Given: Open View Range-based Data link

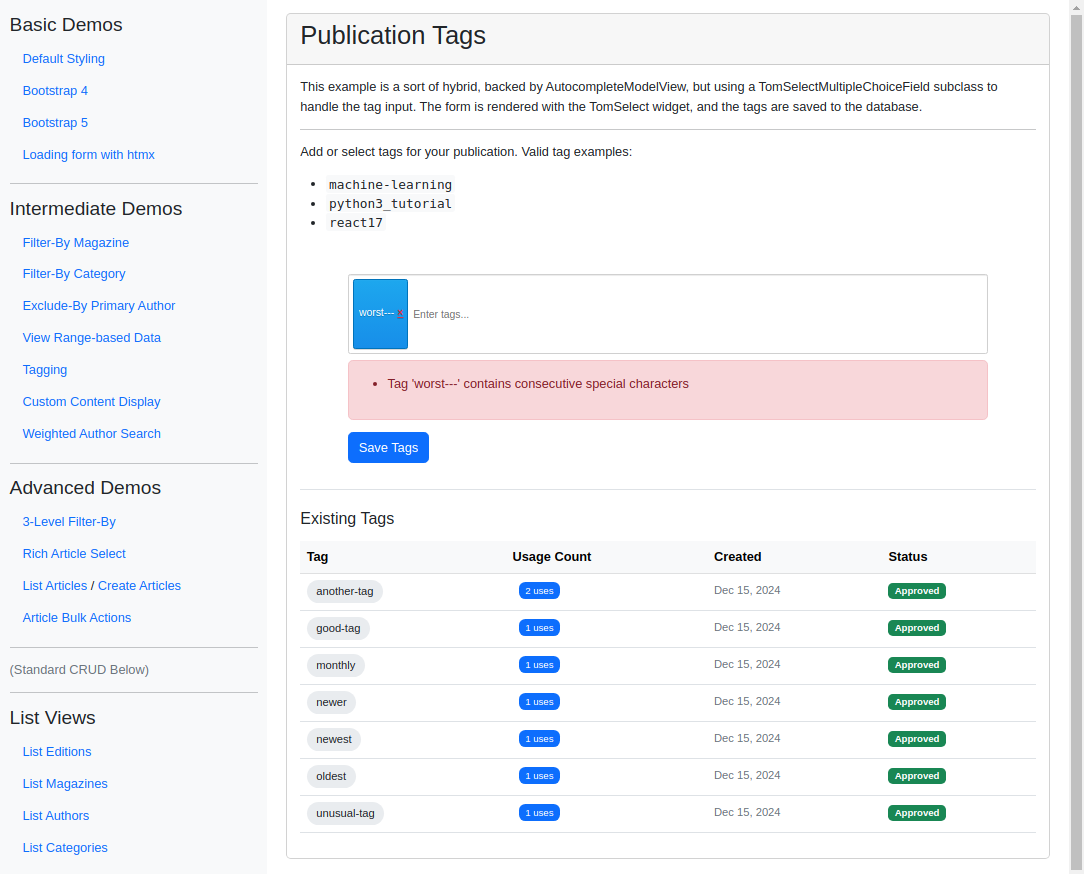Looking at the screenshot, I should (92, 337).
